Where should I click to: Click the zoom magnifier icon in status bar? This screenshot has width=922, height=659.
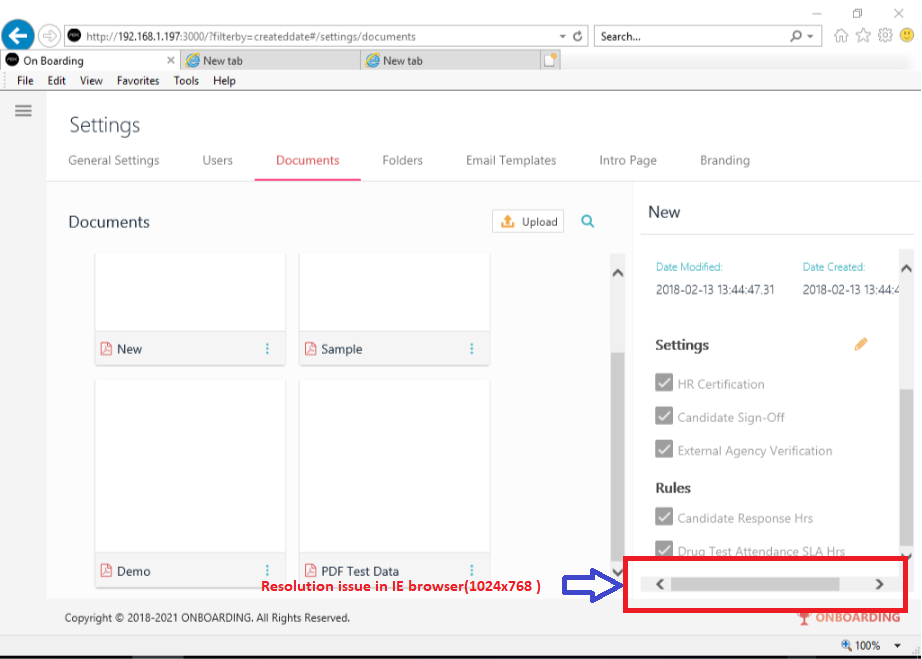tap(846, 645)
